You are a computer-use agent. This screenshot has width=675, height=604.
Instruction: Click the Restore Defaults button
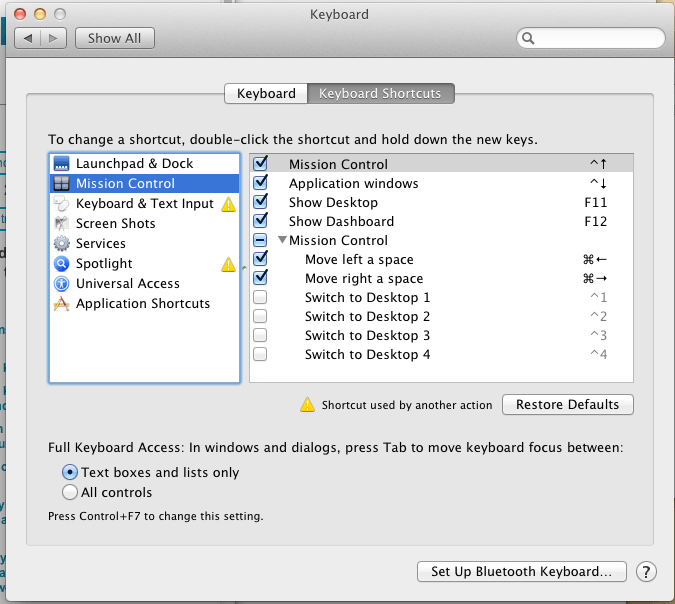tap(567, 405)
